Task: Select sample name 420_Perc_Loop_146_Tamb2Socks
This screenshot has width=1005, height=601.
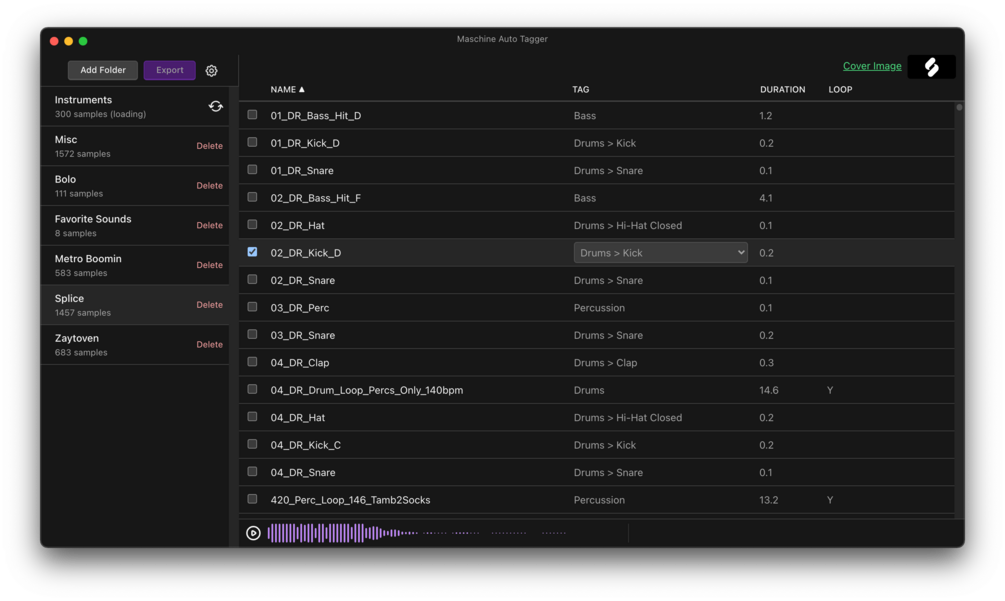Action: (x=350, y=500)
